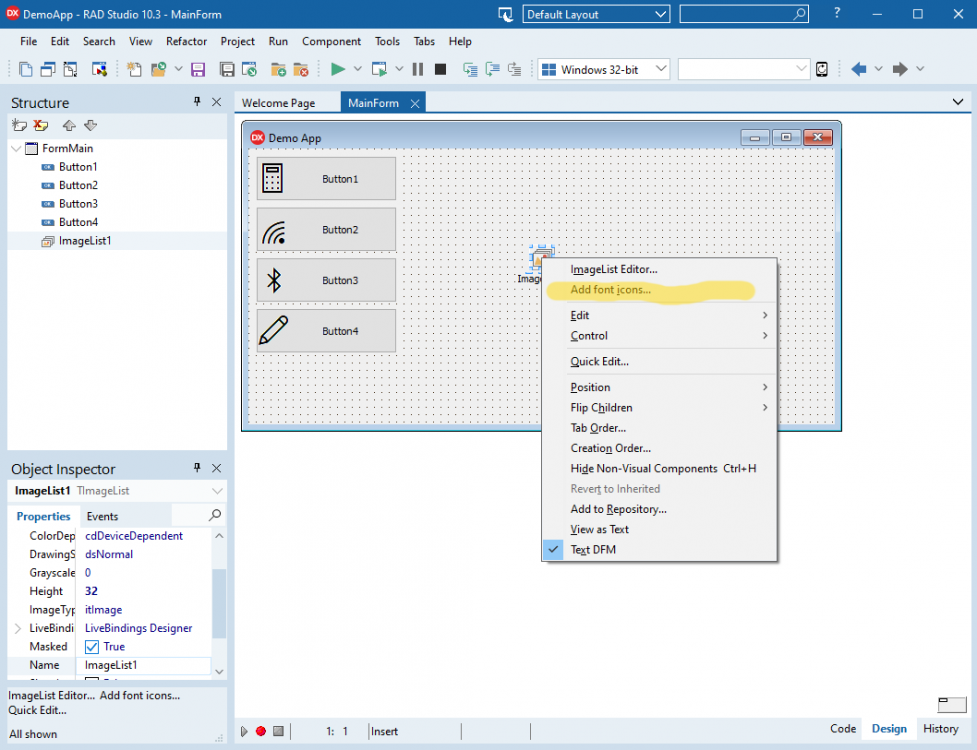Toggle the Masked True checkbox

click(92, 647)
